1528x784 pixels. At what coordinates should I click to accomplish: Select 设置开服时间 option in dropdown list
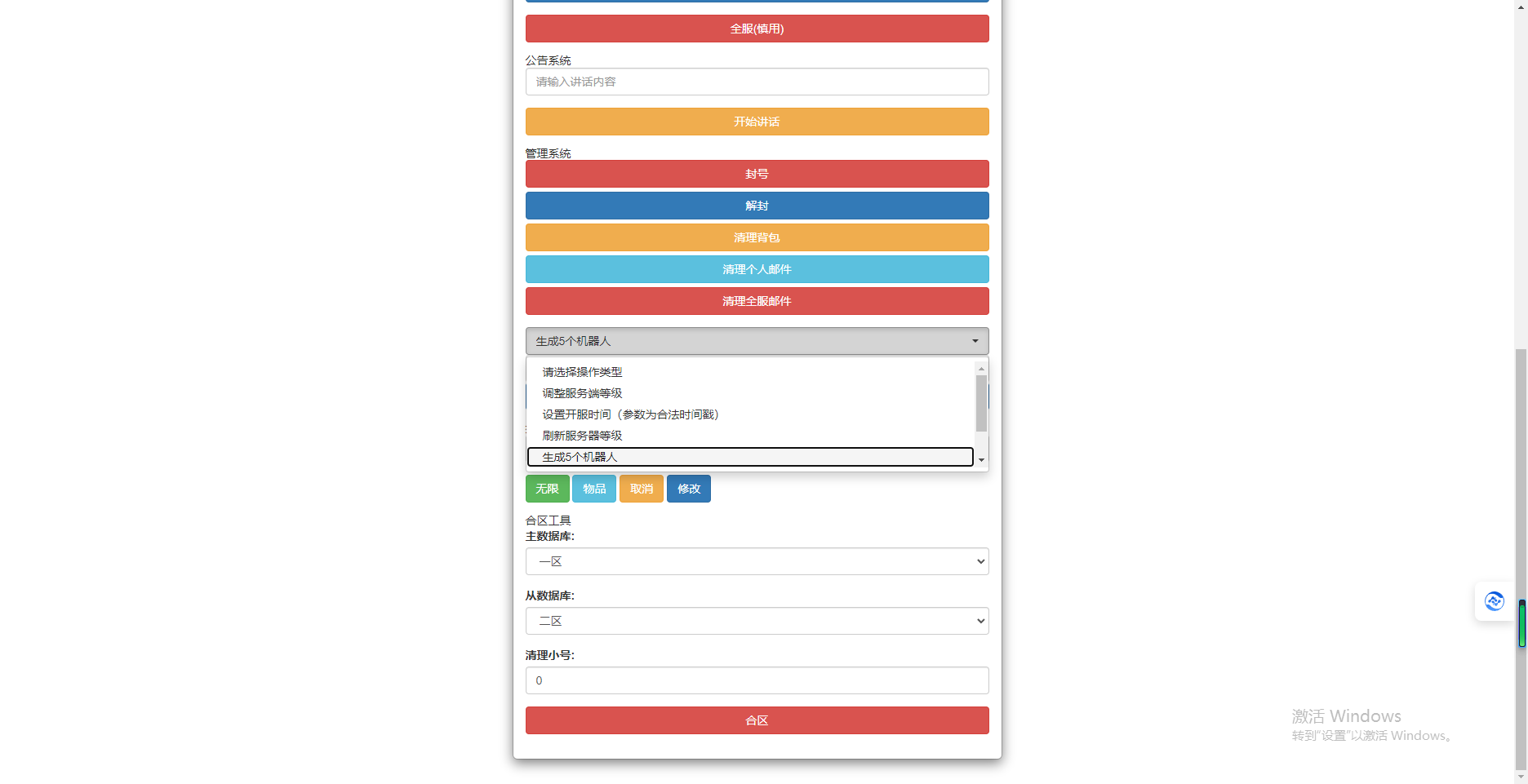click(750, 414)
